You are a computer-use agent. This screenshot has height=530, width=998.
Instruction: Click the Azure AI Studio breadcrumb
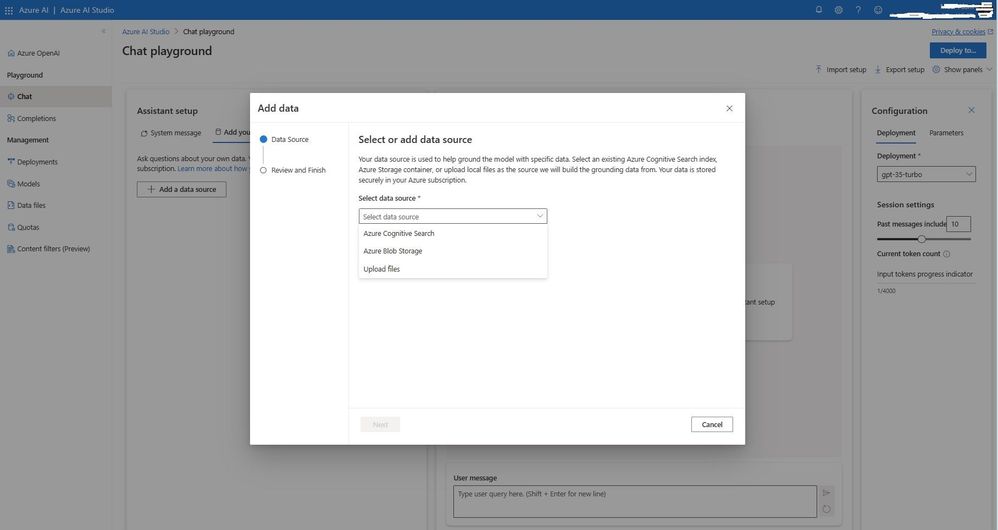pyautogui.click(x=146, y=32)
